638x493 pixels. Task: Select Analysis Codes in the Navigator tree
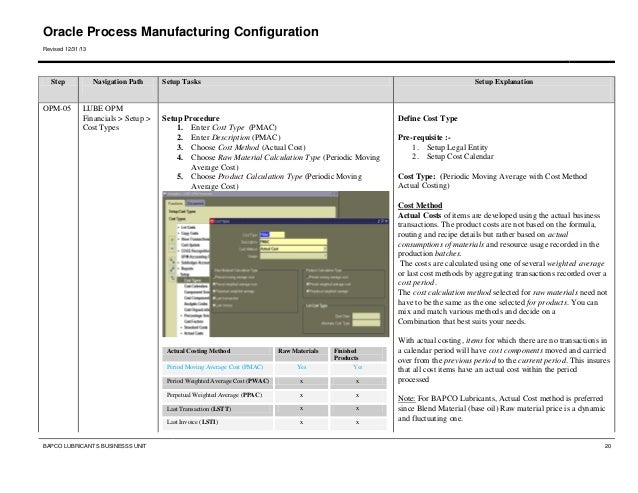pos(196,304)
